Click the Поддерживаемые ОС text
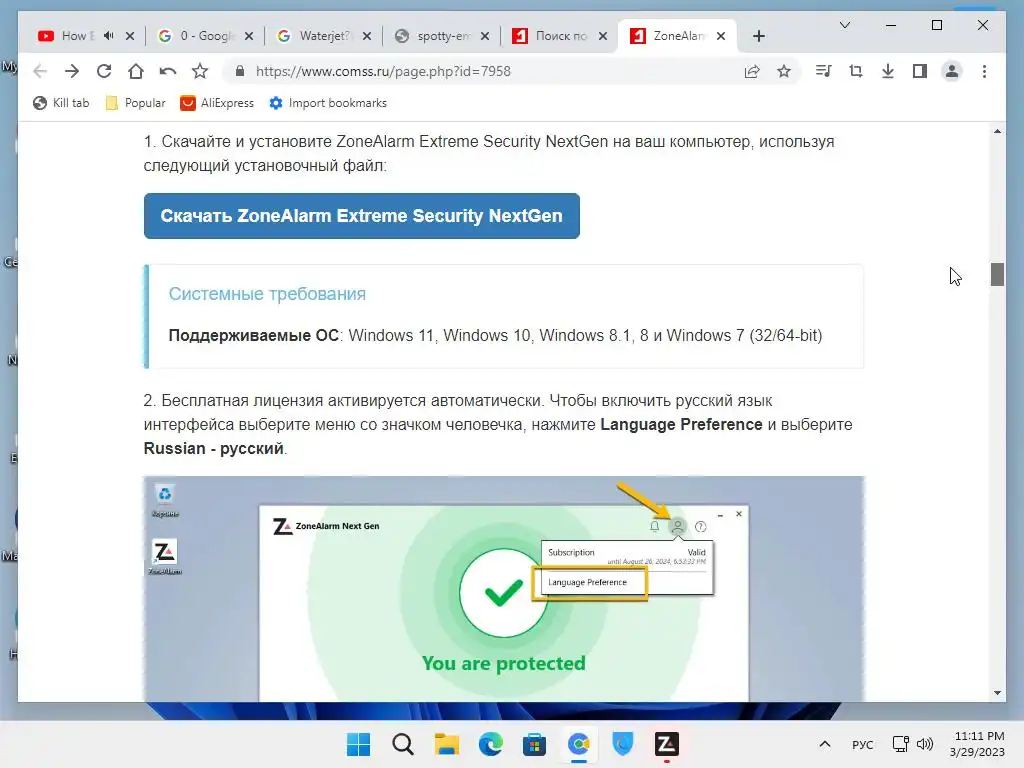1024x768 pixels. point(253,336)
